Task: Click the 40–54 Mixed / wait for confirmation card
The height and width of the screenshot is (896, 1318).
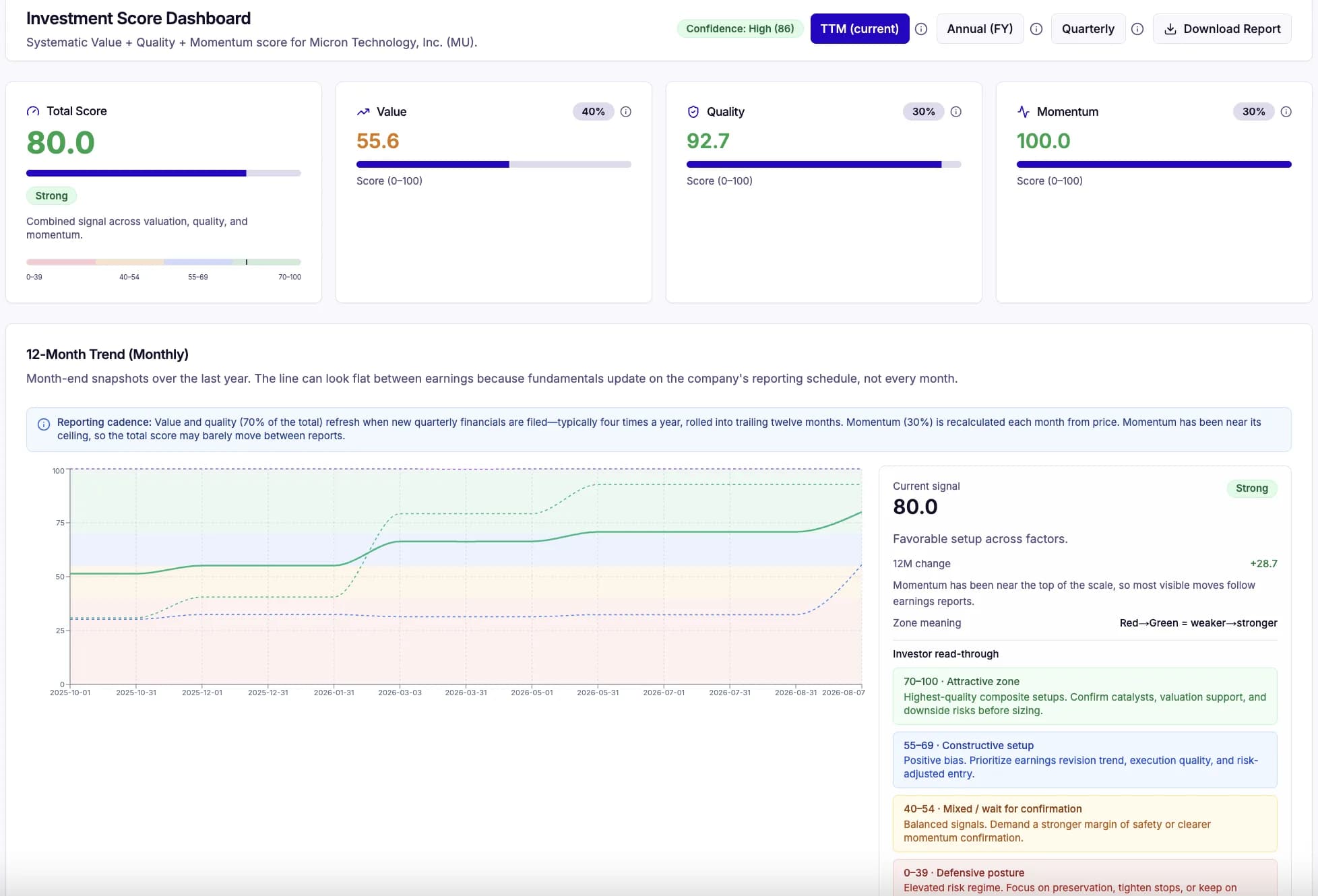Action: point(1085,823)
